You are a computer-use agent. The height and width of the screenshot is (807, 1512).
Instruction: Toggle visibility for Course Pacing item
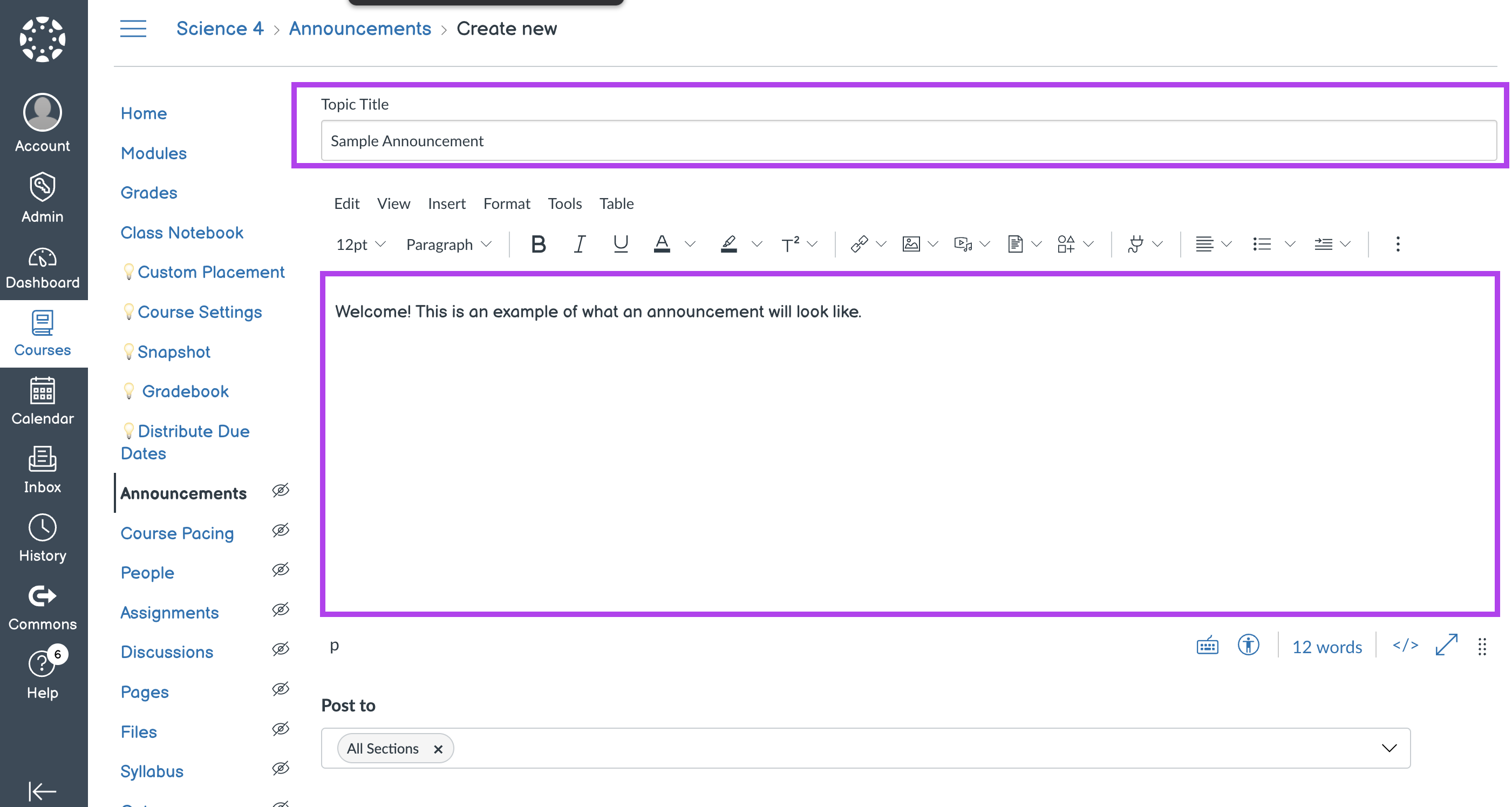coord(280,531)
